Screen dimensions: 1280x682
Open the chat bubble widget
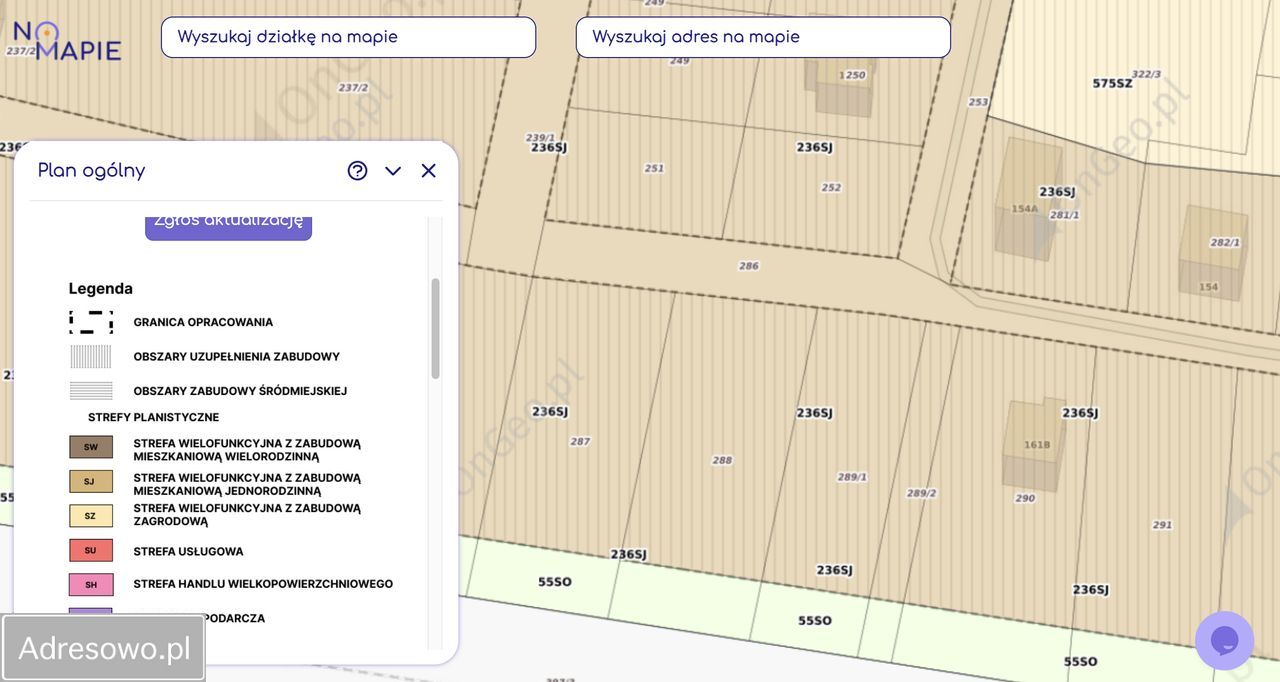coord(1224,640)
